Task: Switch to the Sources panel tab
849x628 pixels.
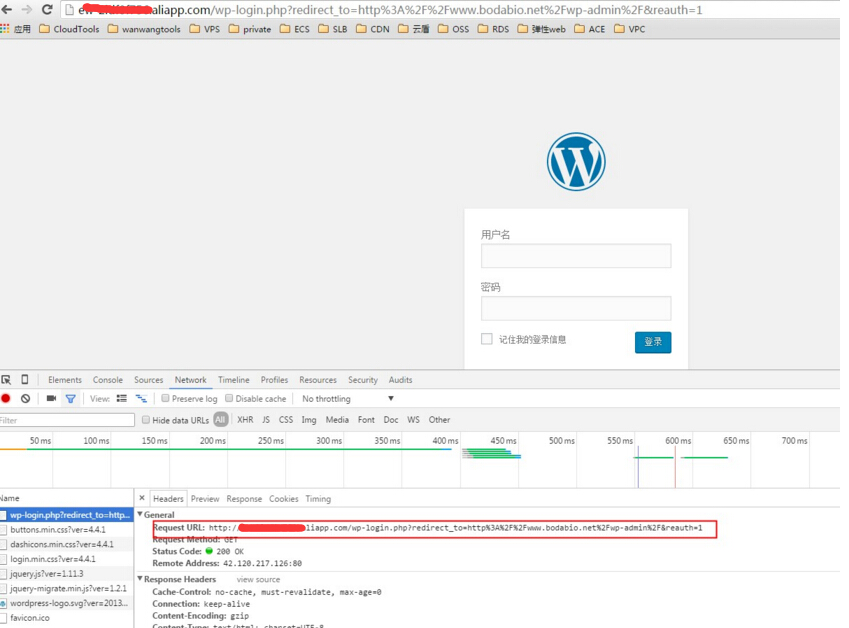Action: click(148, 380)
